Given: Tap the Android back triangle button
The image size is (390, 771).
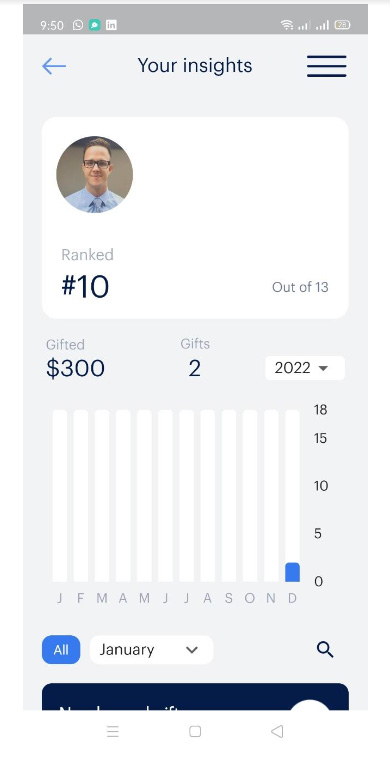Looking at the screenshot, I should 277,732.
